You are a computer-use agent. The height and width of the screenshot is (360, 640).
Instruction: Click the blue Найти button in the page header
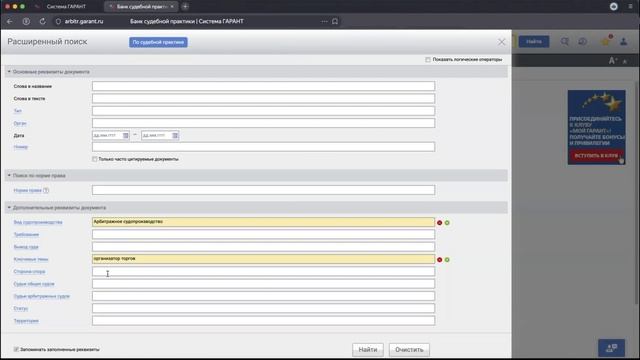tap(534, 41)
